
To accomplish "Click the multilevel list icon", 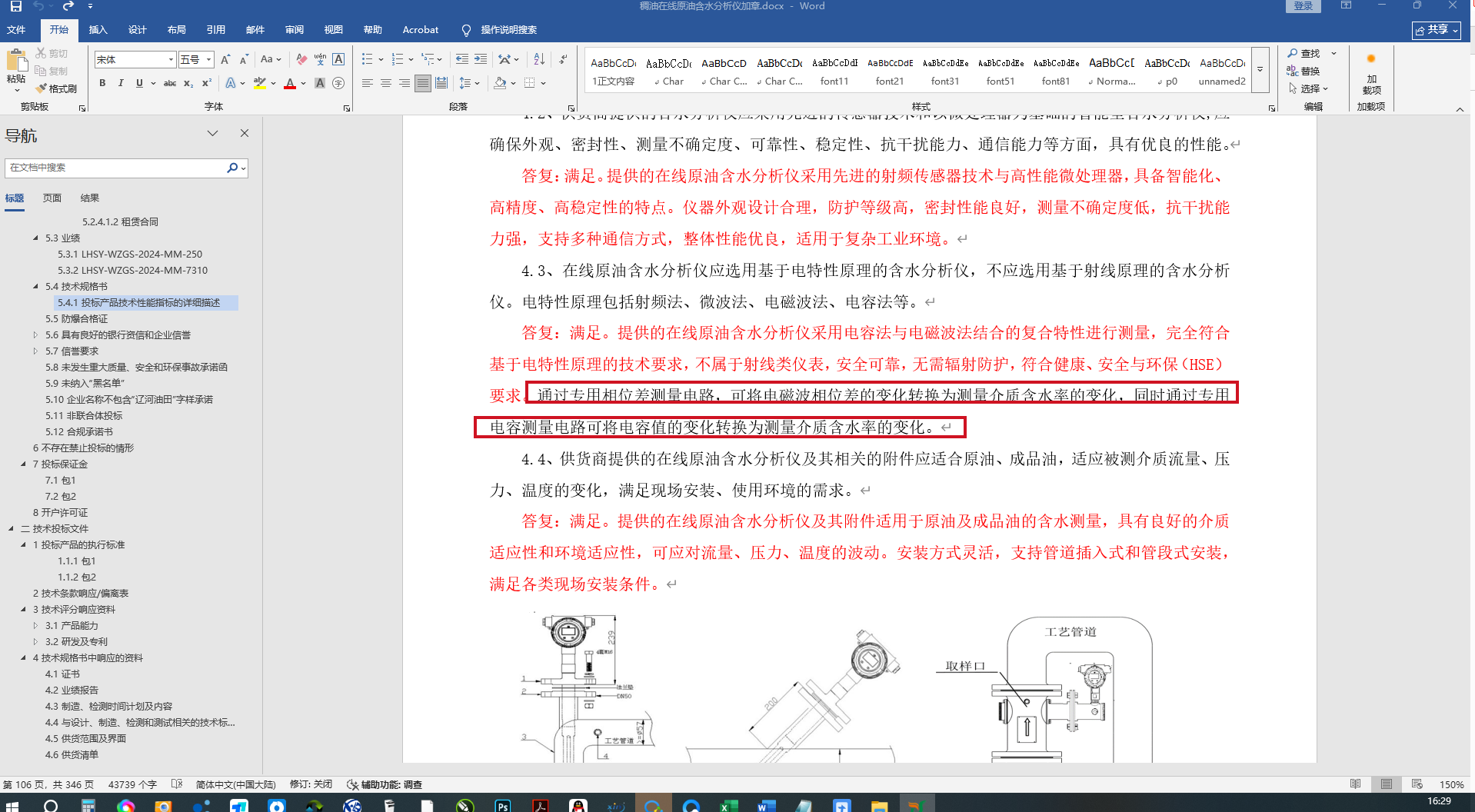I will 428,59.
